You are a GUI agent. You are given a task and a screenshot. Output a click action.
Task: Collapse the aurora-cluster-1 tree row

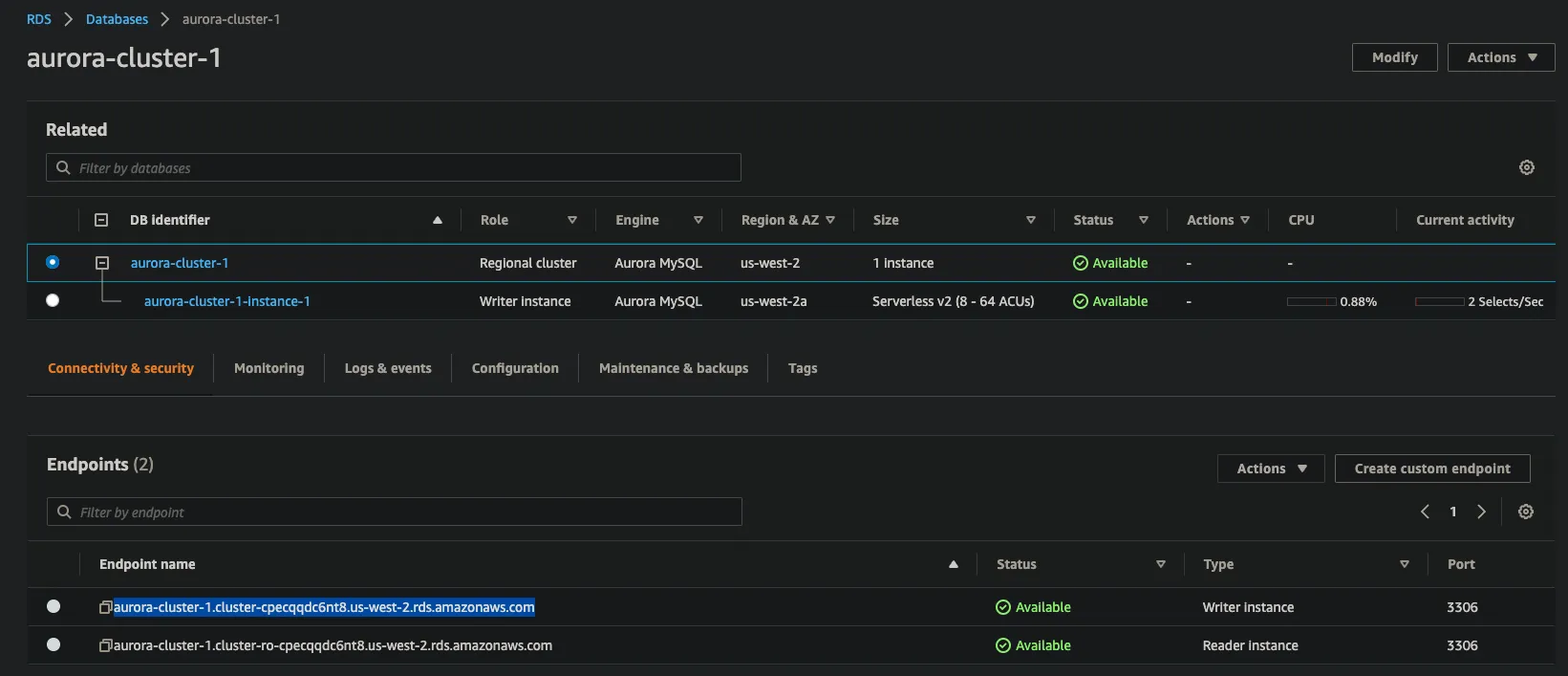tap(102, 263)
